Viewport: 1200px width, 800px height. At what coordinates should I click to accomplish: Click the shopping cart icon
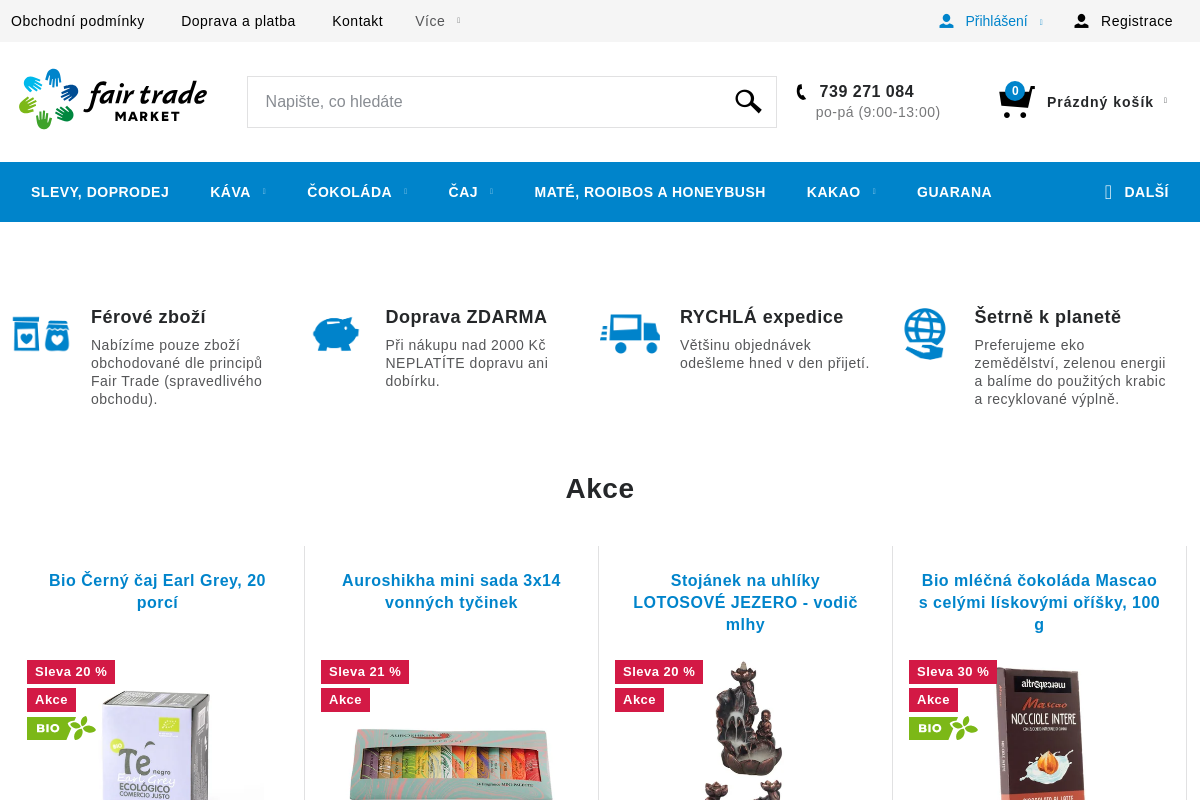[x=1016, y=102]
